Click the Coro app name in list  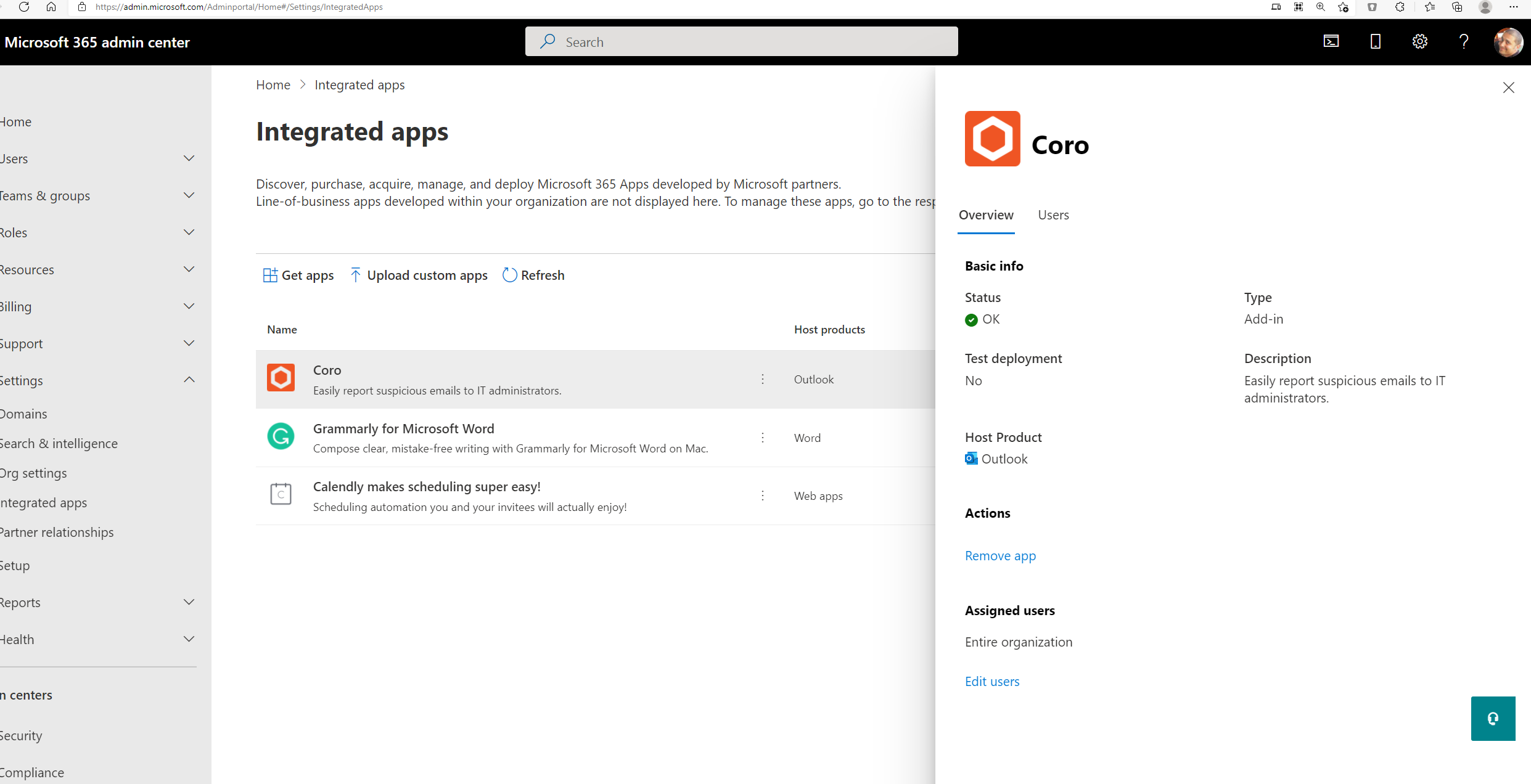[x=327, y=370]
